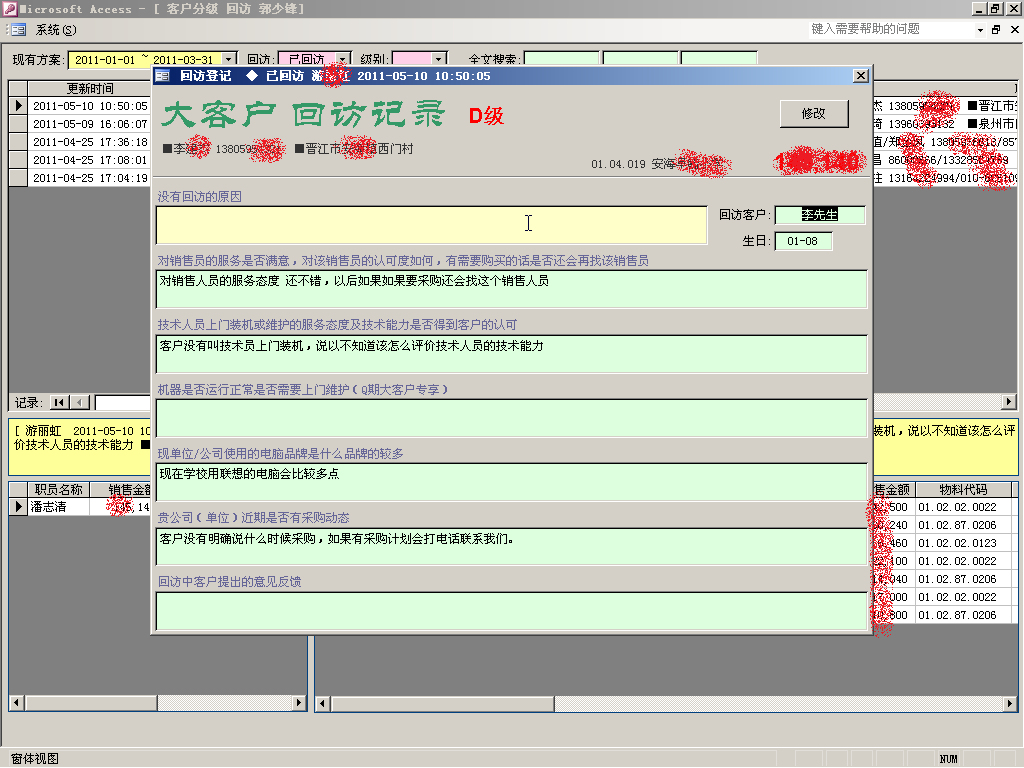Click the Access form icon beside 系统 menu
The height and width of the screenshot is (768, 1024).
18,30
